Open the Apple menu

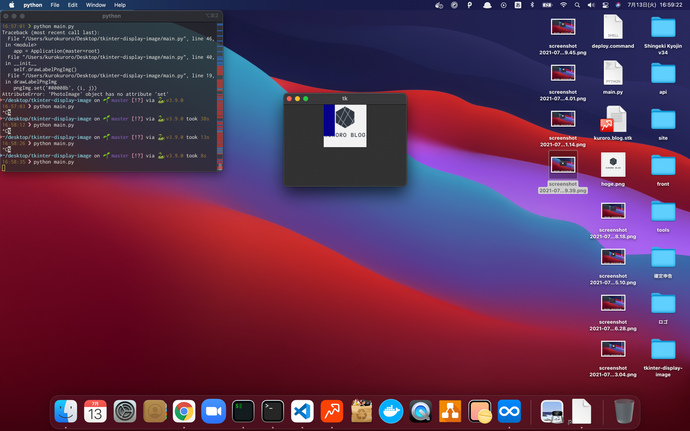click(x=11, y=5)
